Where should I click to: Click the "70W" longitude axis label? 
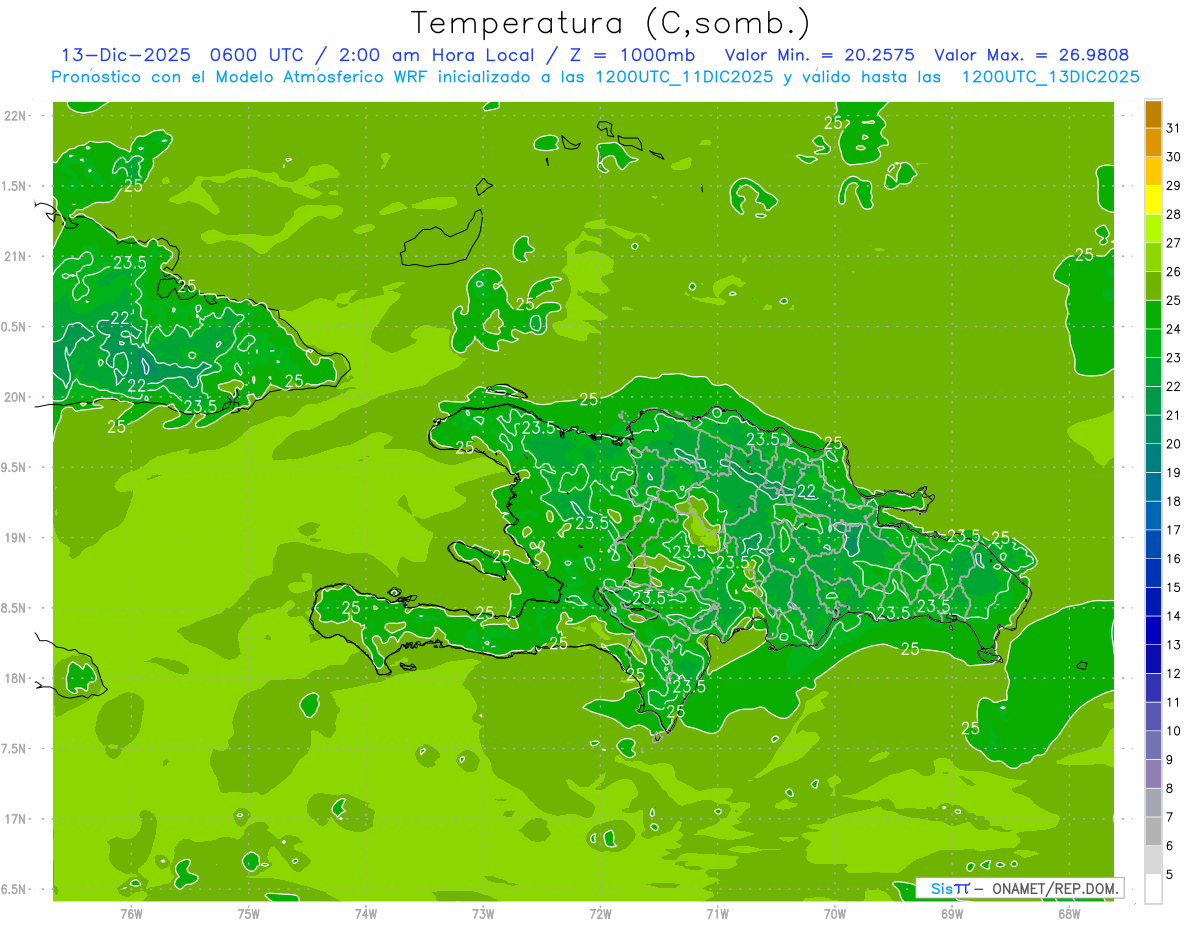coord(835,913)
